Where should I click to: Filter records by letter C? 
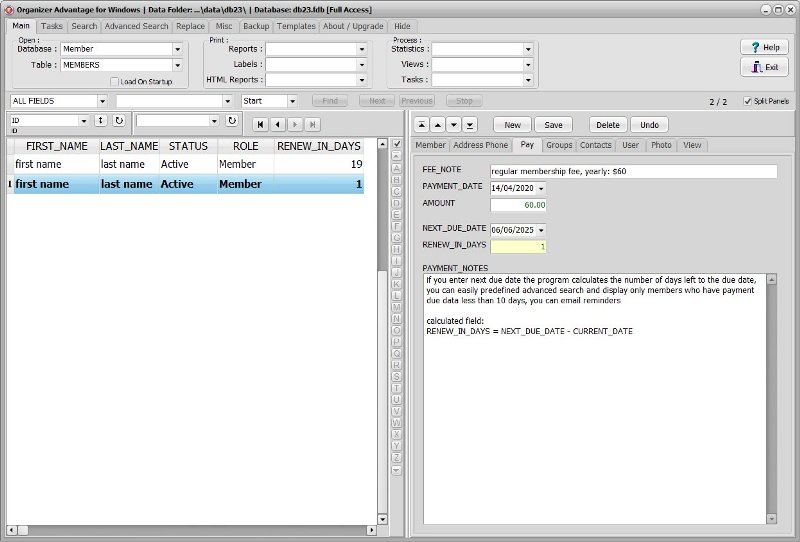click(396, 191)
